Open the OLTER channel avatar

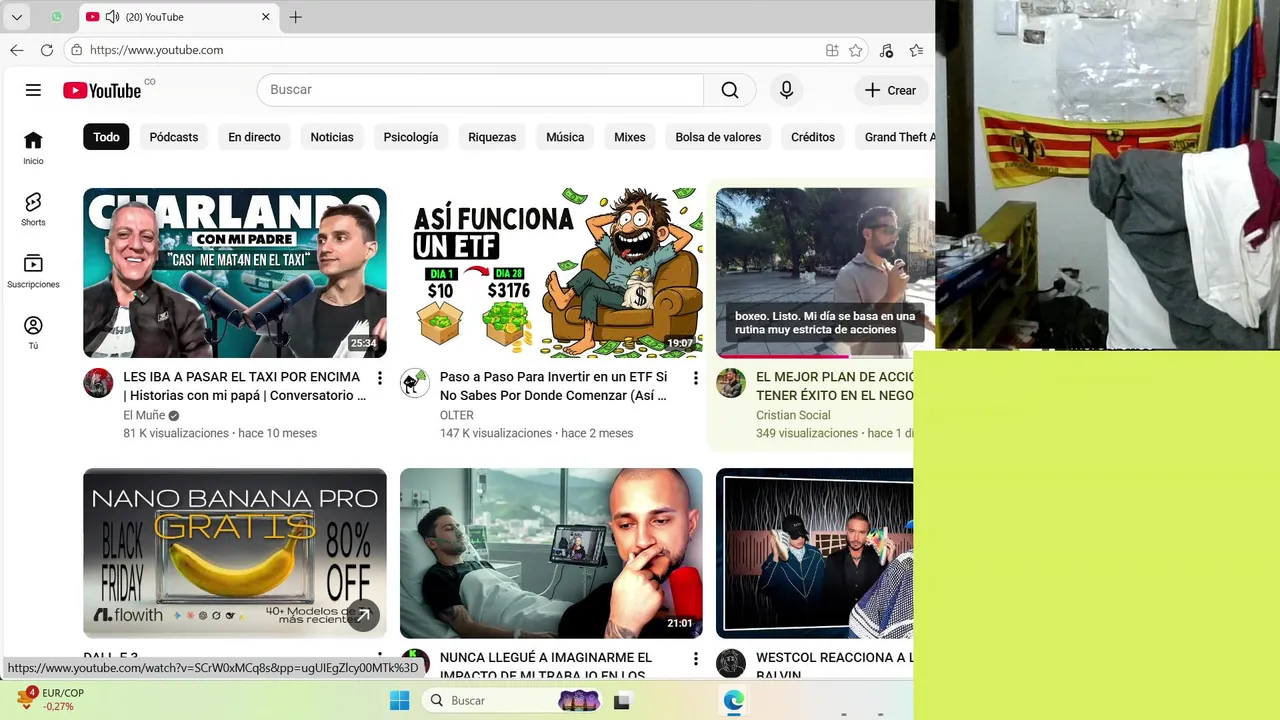click(x=415, y=383)
